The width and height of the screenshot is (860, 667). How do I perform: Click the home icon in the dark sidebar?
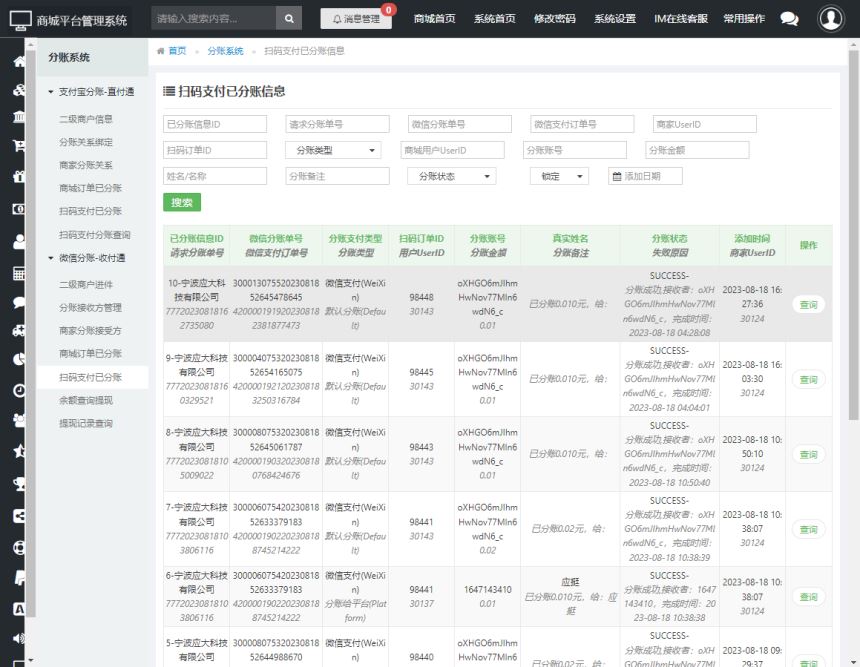pyautogui.click(x=19, y=61)
